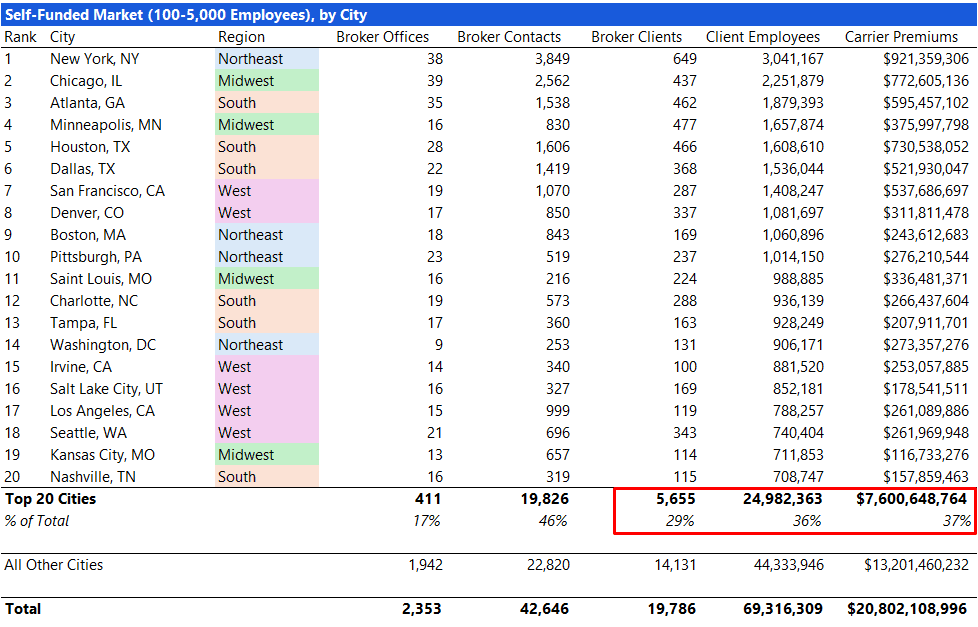Image resolution: width=978 pixels, height=627 pixels.
Task: Click the Broker Offices column header
Action: point(383,36)
